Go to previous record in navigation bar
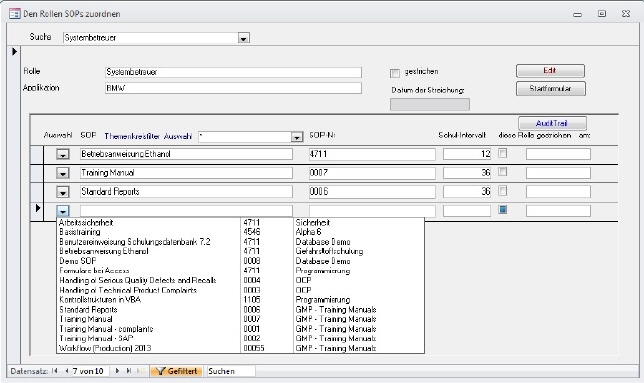This screenshot has width=644, height=383. pos(67,371)
